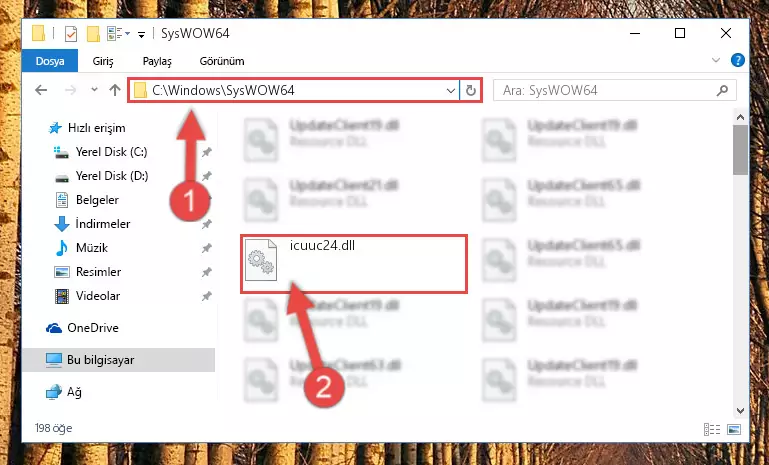Go up one folder level
Viewport: 769px width, 465px height.
coord(115,90)
